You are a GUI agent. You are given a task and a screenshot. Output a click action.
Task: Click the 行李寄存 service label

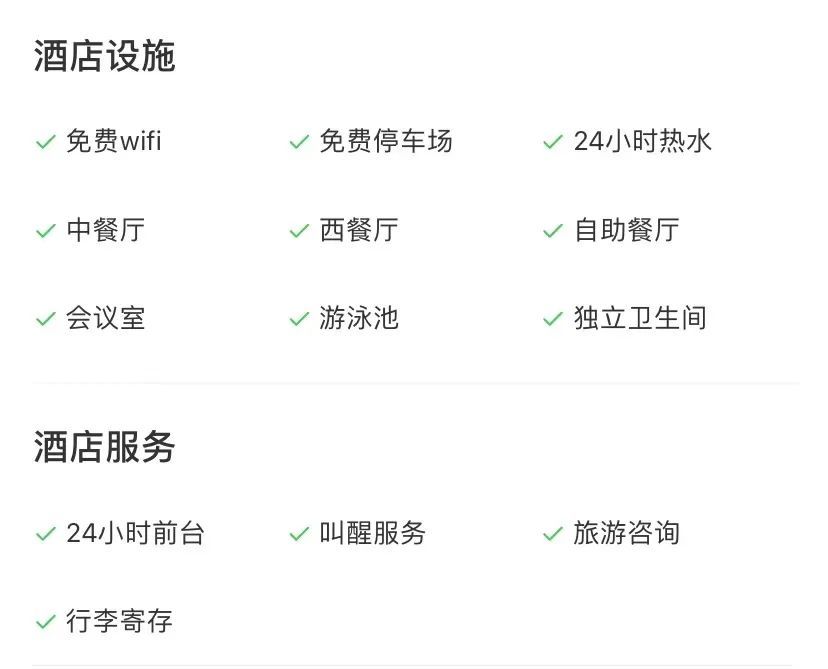click(x=120, y=622)
